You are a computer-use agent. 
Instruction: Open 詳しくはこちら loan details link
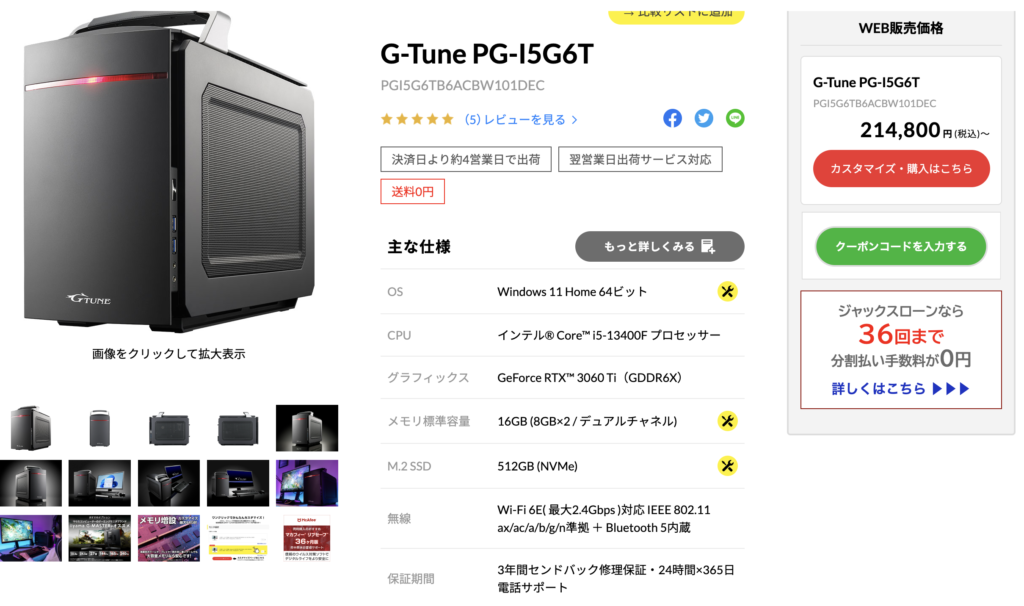point(900,389)
